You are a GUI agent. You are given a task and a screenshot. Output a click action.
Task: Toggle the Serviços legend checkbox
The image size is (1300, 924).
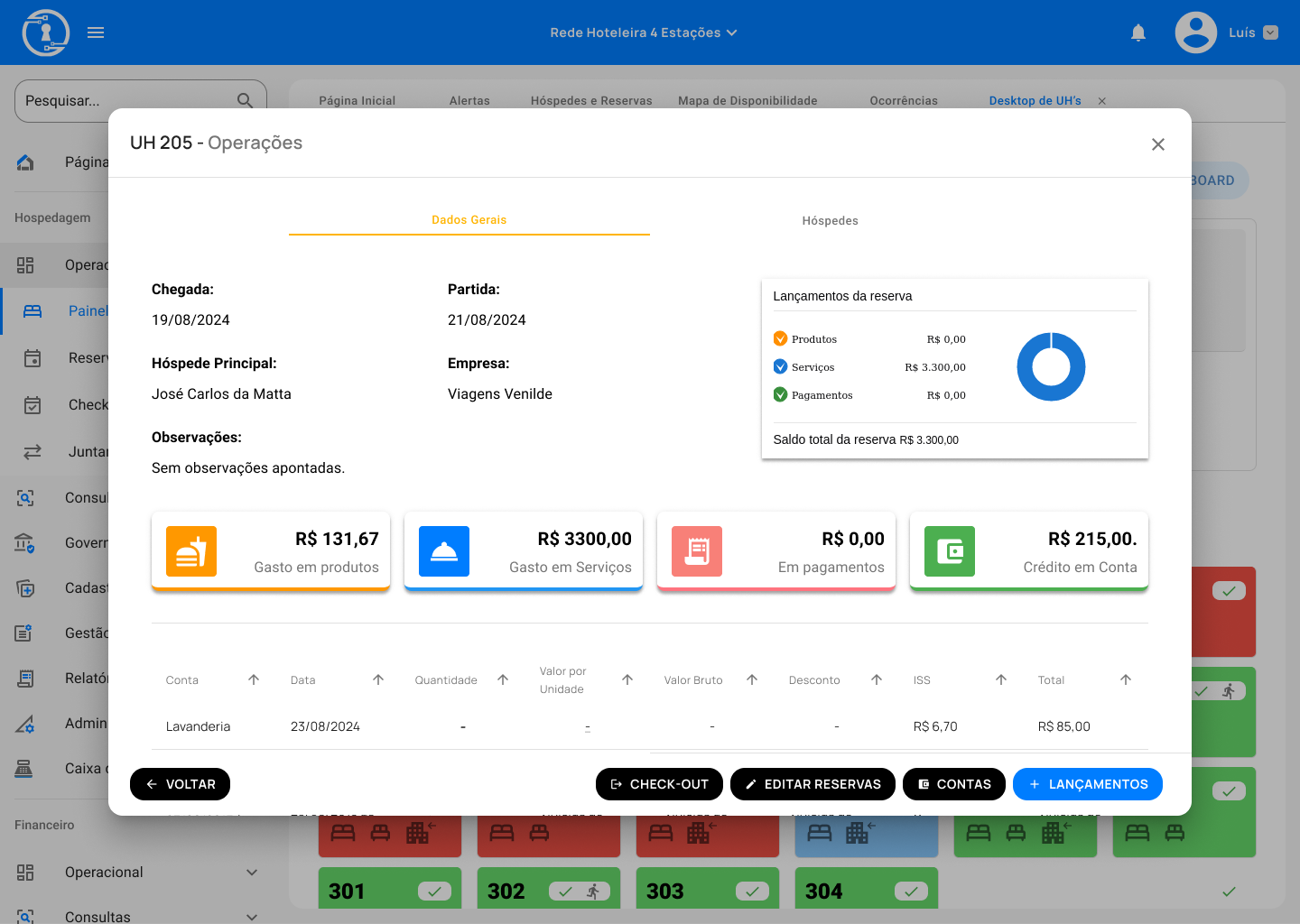click(x=780, y=367)
